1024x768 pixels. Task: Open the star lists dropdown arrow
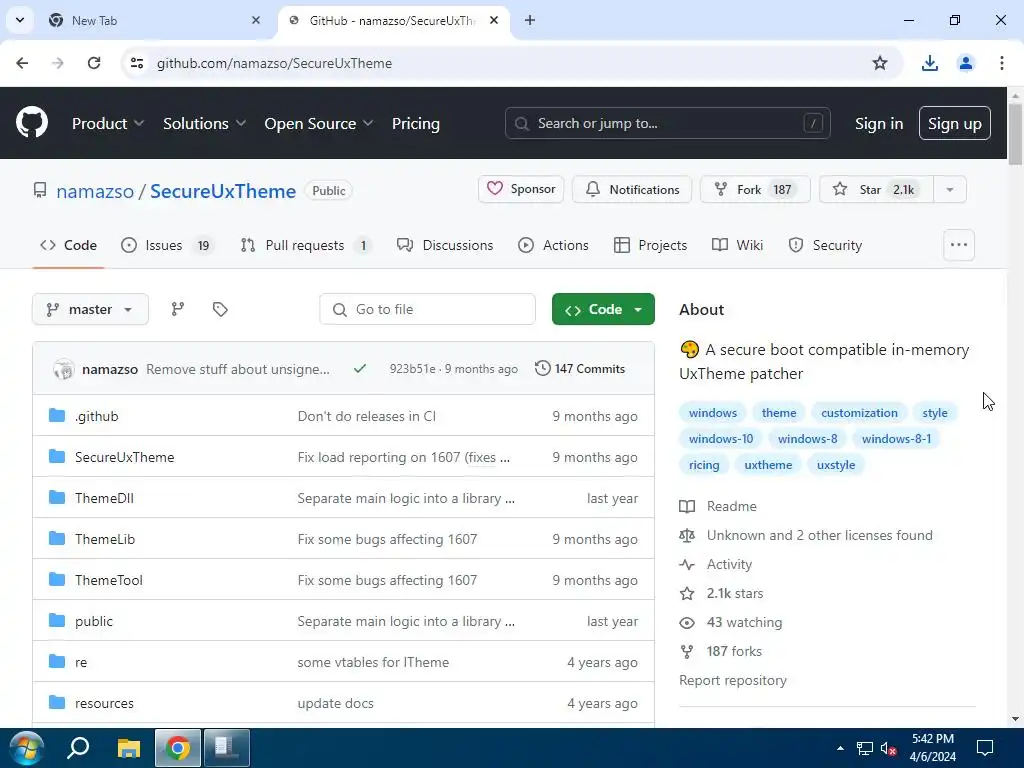(x=950, y=189)
